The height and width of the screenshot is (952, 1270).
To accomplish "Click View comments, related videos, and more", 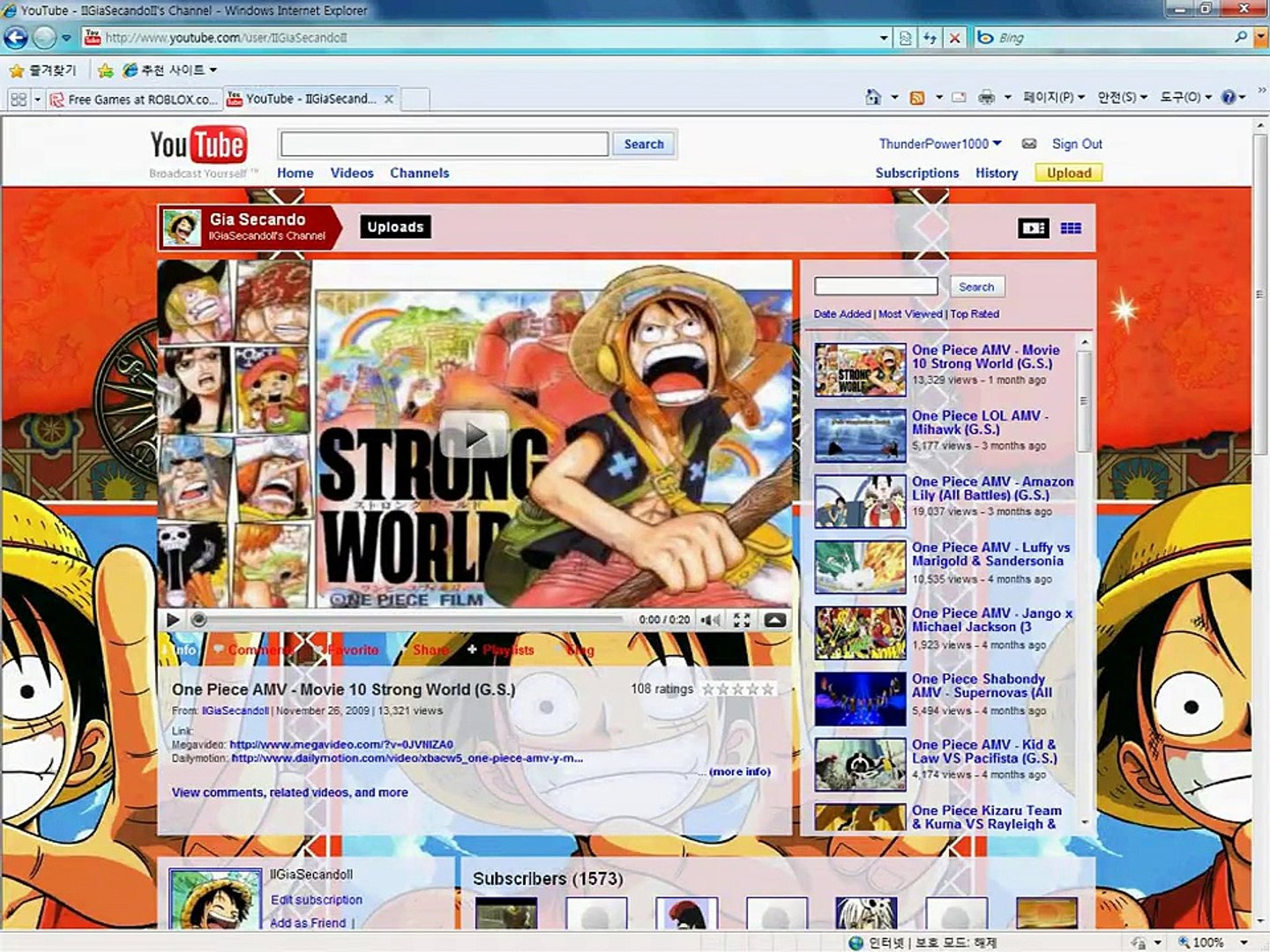I will pyautogui.click(x=289, y=792).
